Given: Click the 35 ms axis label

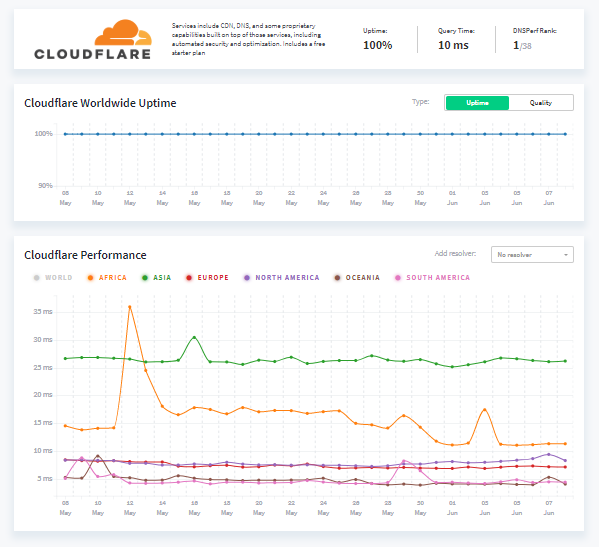Looking at the screenshot, I should pyautogui.click(x=43, y=312).
